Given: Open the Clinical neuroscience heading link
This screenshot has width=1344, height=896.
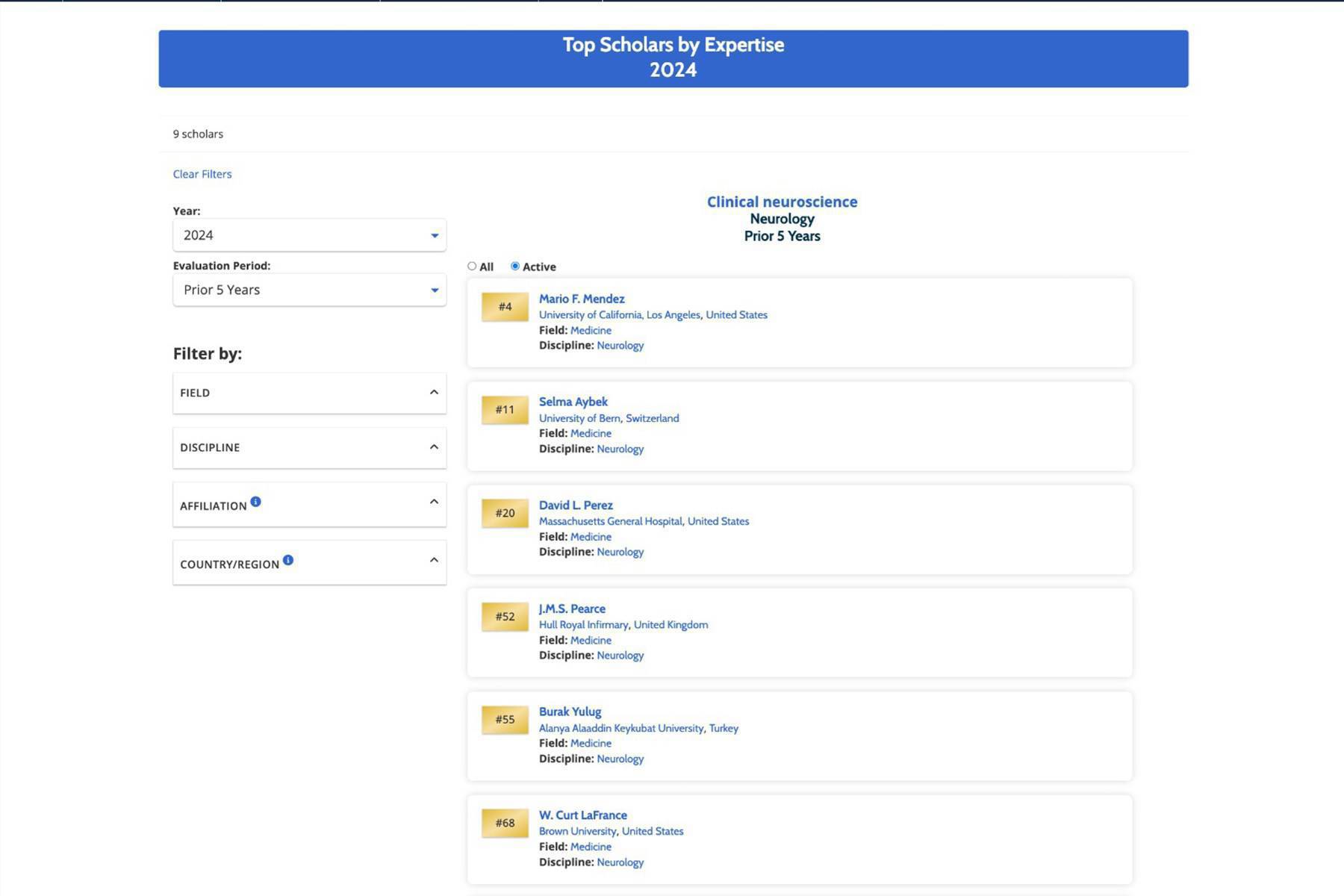Looking at the screenshot, I should (x=782, y=202).
